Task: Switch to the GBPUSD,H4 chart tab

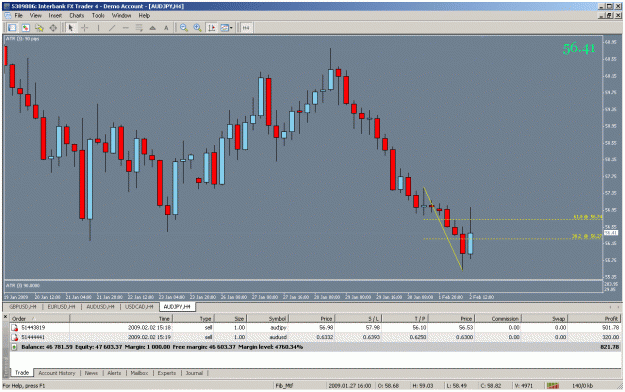Action: tap(23, 307)
